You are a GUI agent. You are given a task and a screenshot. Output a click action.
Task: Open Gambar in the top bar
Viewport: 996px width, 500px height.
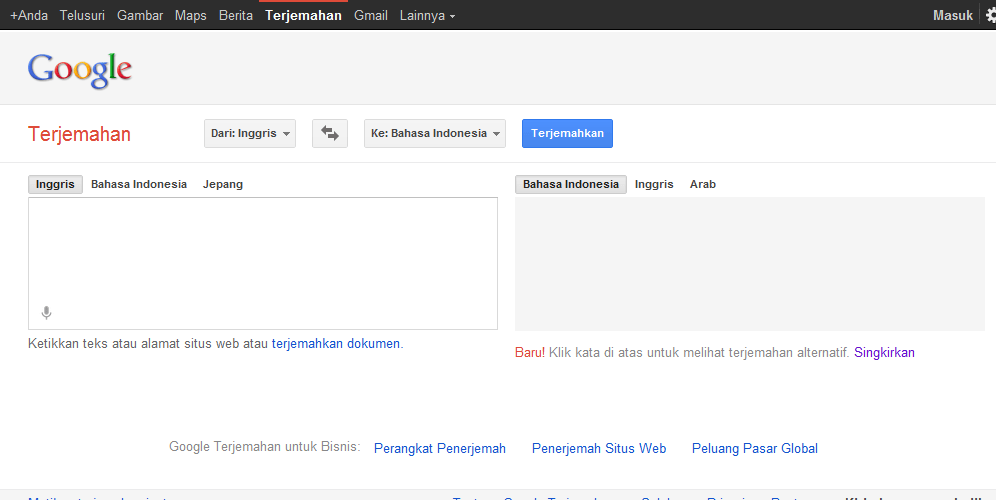click(140, 15)
